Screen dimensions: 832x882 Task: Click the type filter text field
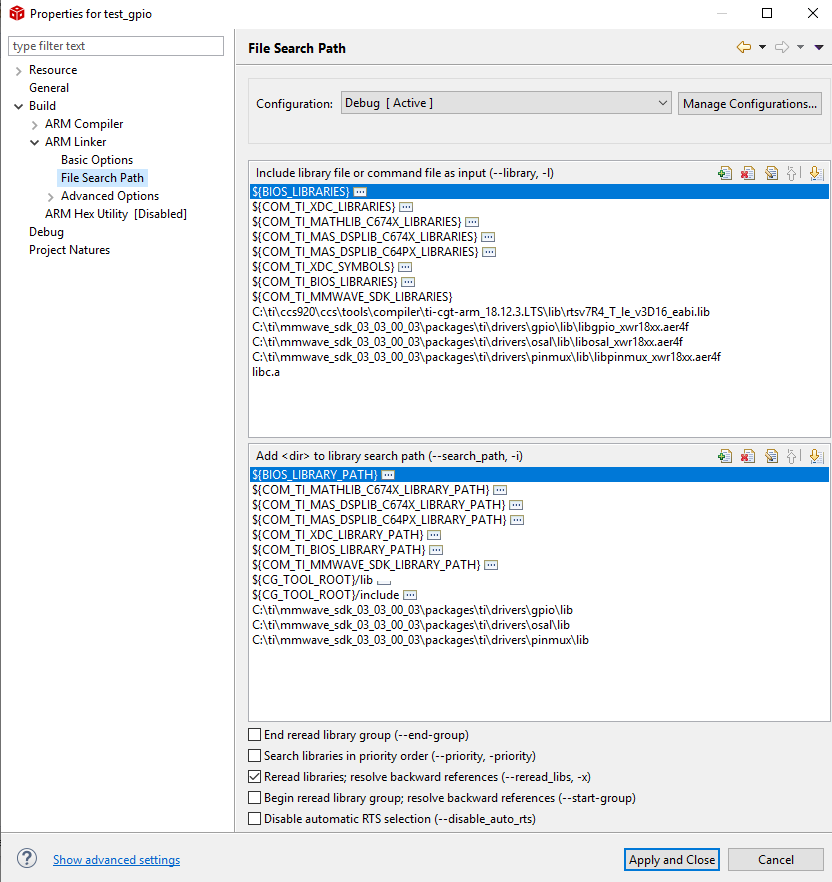tap(116, 46)
